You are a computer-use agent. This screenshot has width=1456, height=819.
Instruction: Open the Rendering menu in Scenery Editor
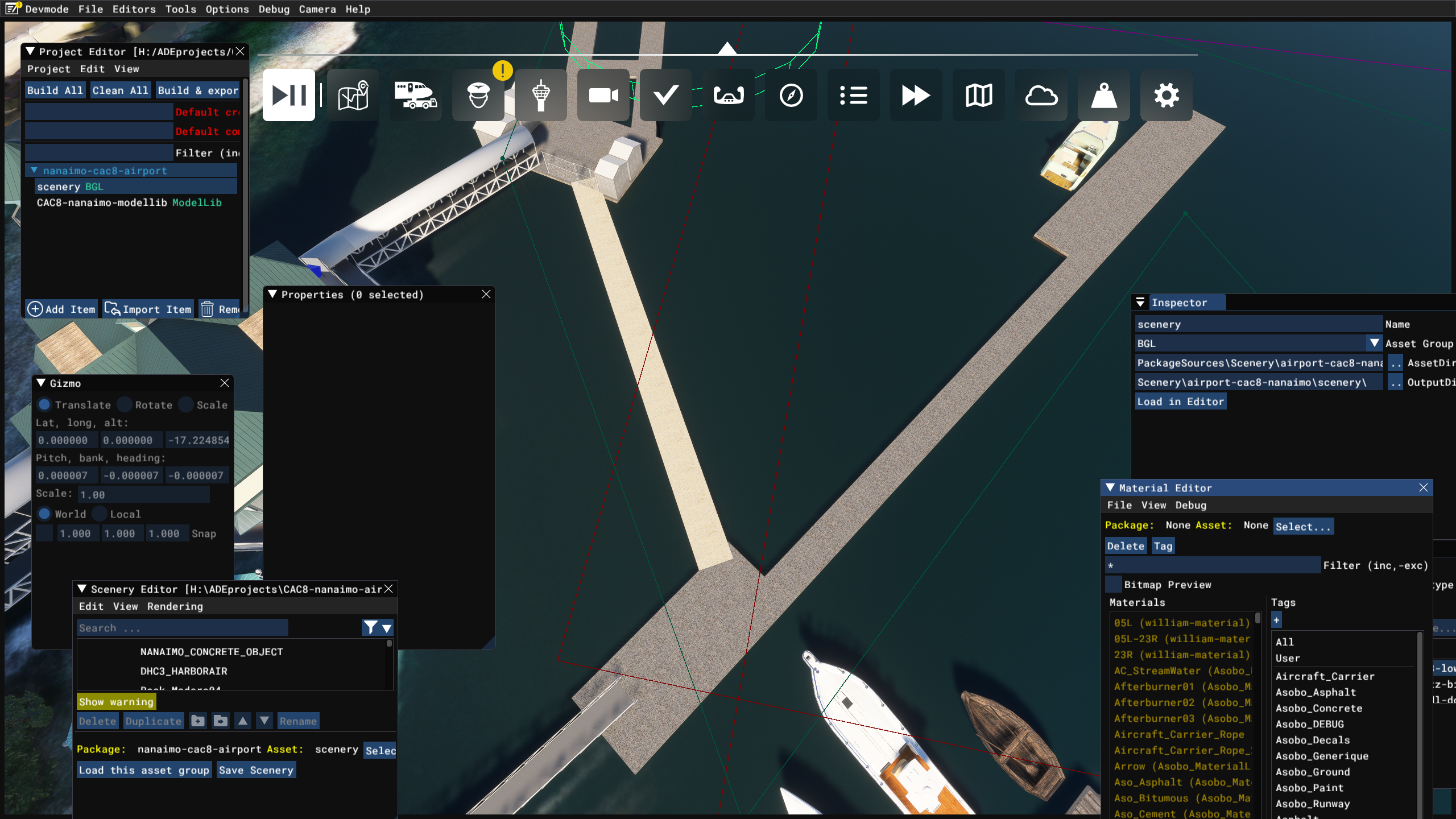click(x=175, y=606)
